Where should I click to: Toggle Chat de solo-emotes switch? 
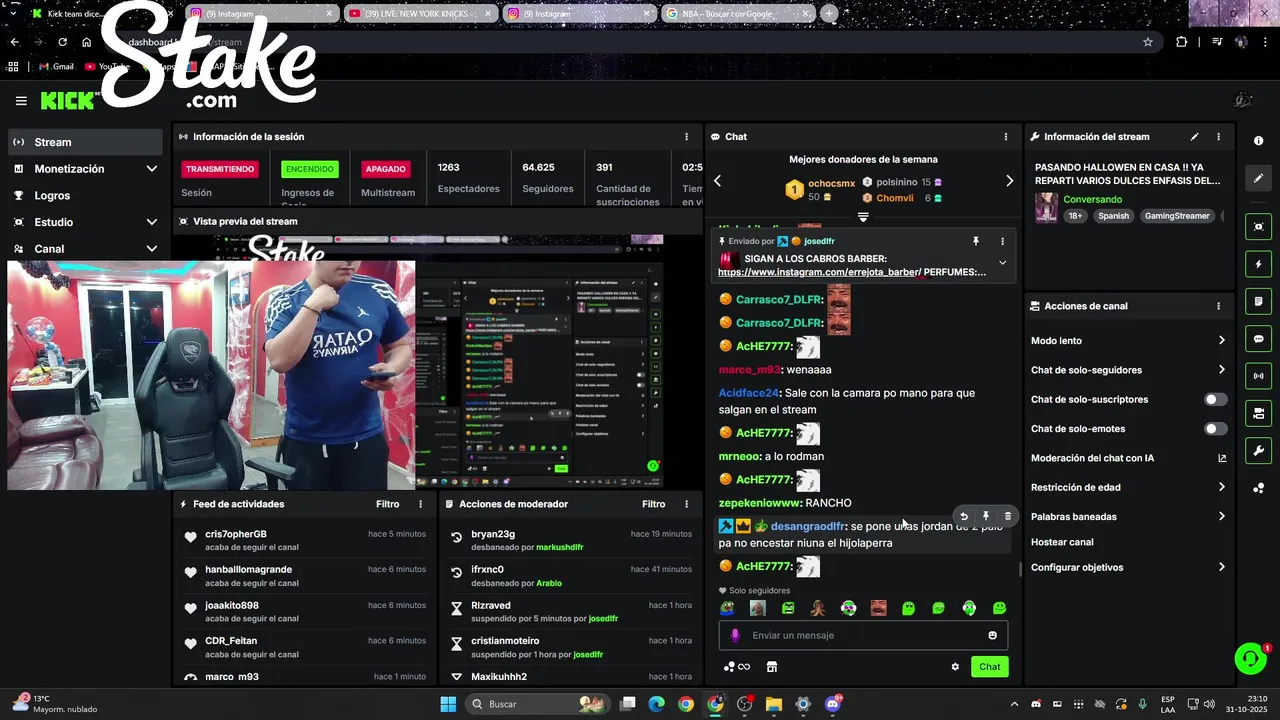coord(1216,429)
